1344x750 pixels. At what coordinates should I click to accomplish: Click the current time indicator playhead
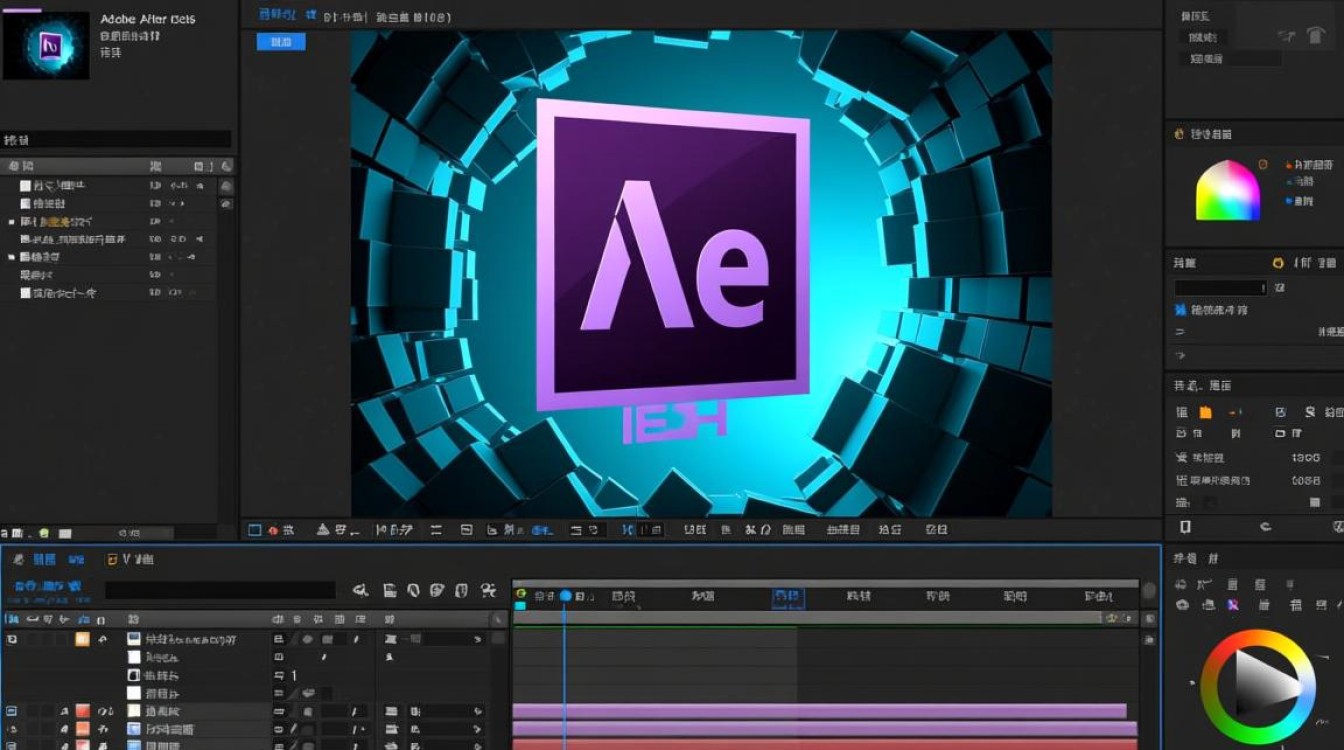coord(565,596)
